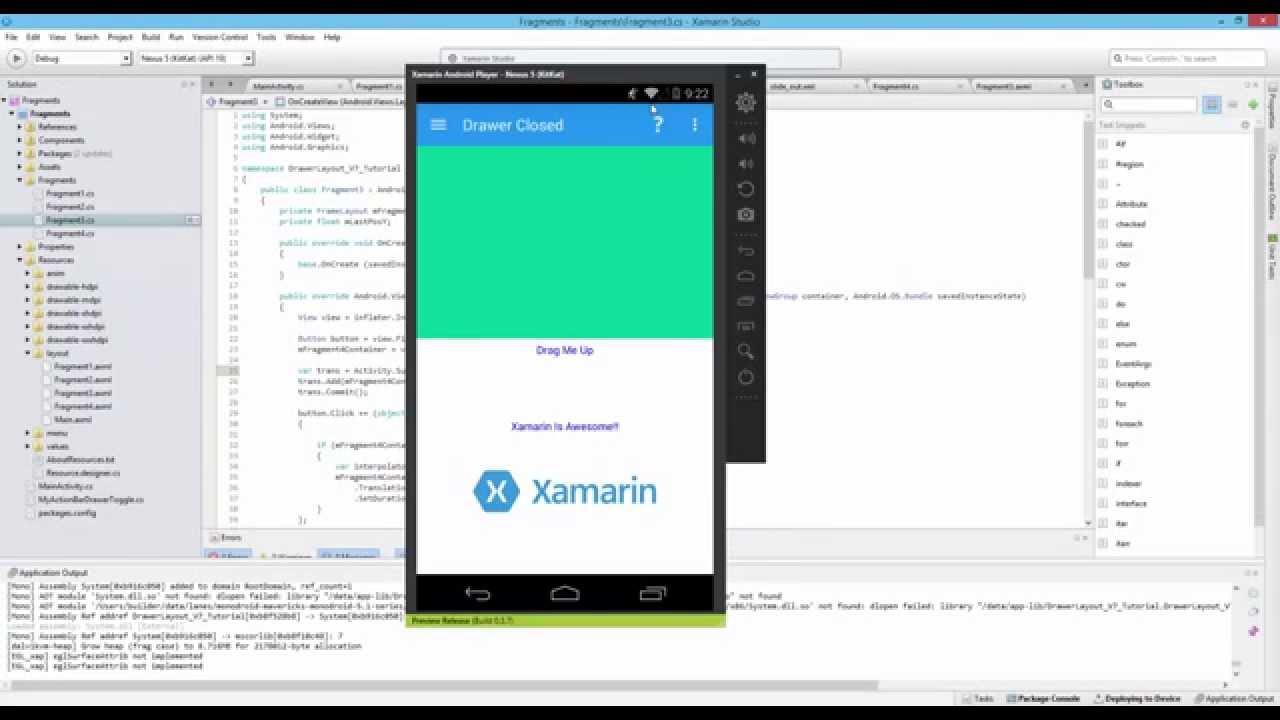Click the Toolbox search field
The image size is (1280, 720).
1149,104
